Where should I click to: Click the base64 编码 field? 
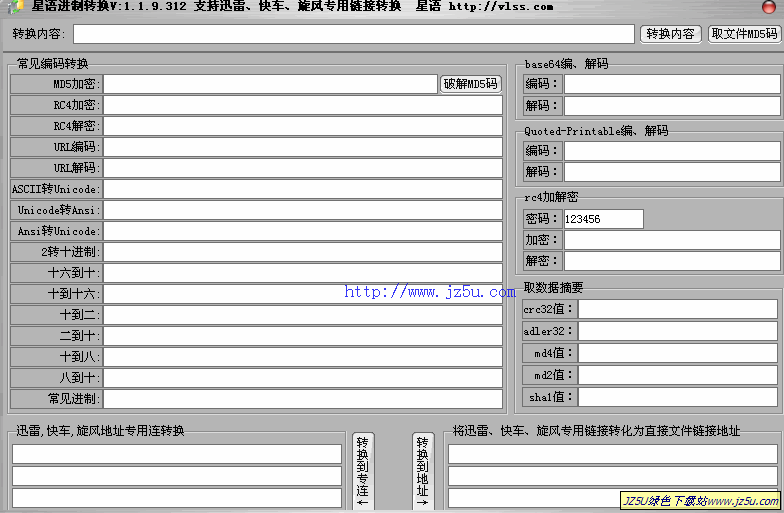(672, 84)
